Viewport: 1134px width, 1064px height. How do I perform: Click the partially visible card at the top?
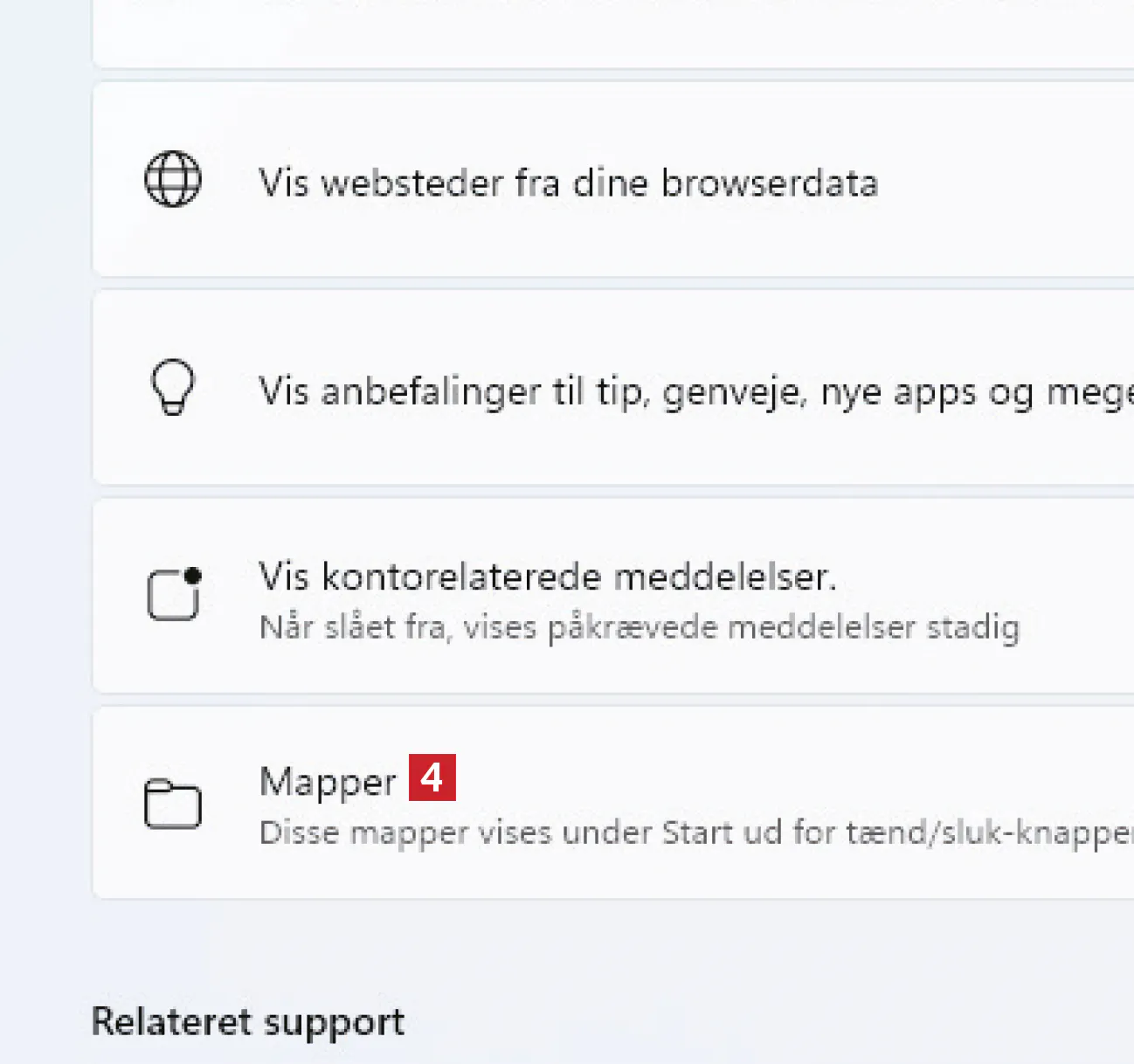(612, 35)
